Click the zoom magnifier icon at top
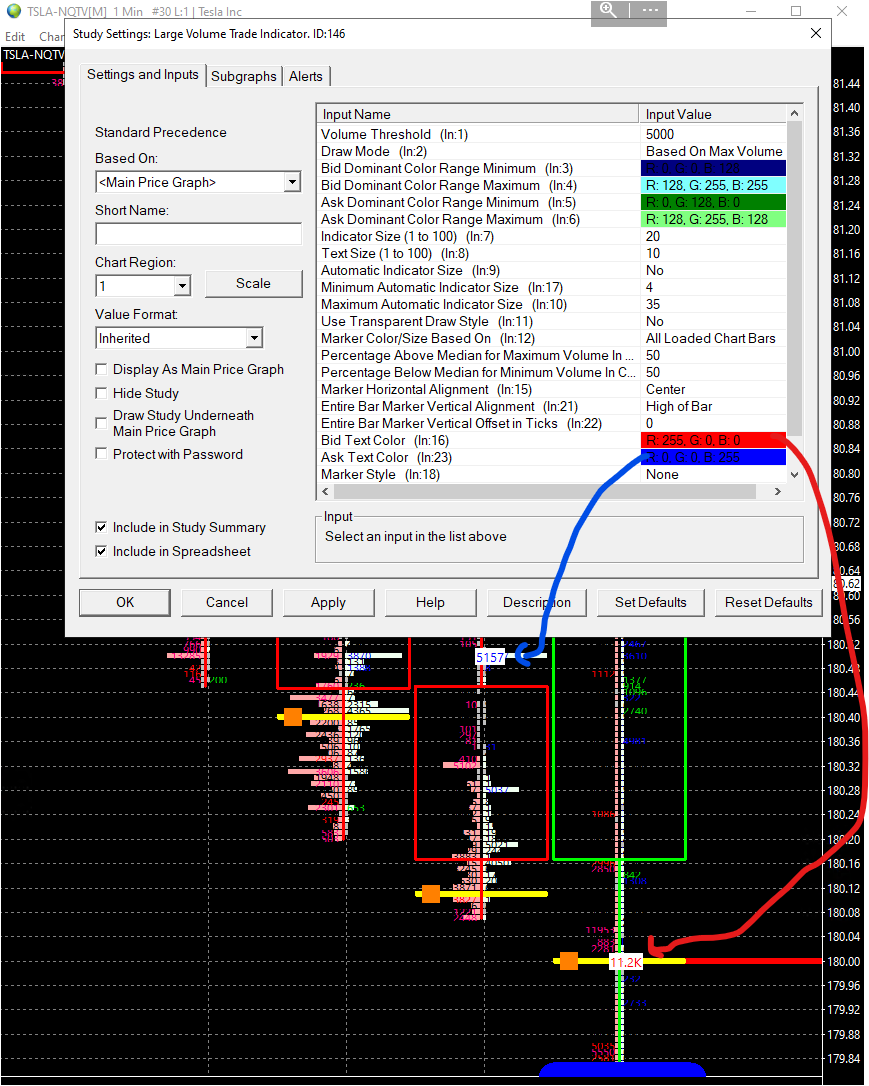Image resolution: width=869 pixels, height=1086 pixels. (608, 10)
